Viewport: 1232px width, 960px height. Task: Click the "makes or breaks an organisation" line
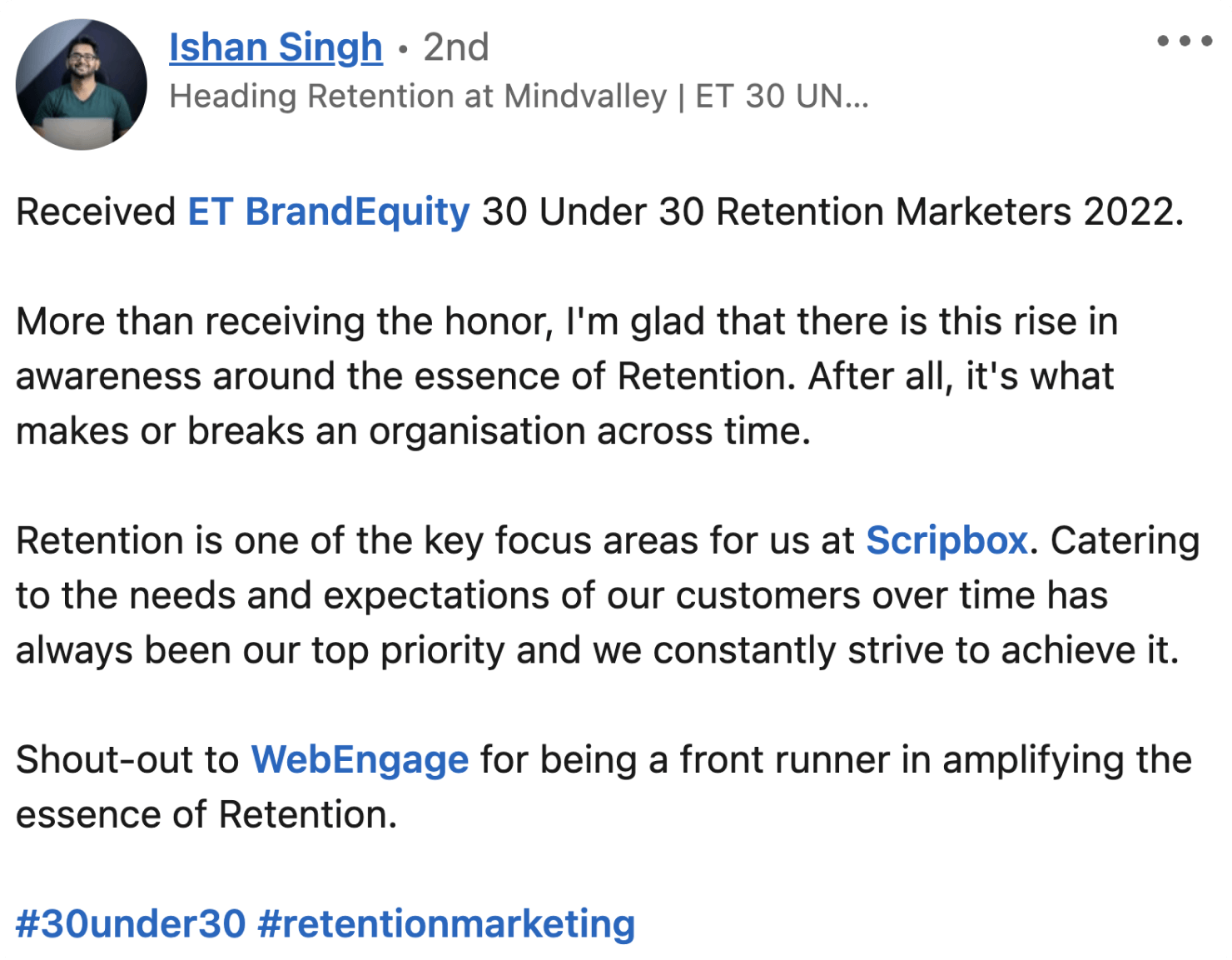pyautogui.click(x=413, y=431)
